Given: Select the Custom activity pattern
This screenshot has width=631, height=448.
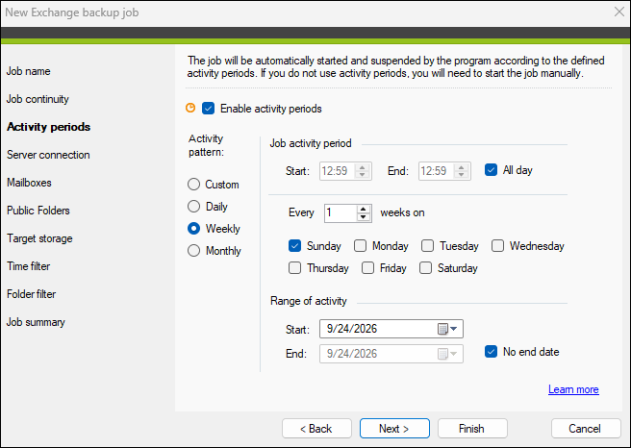Looking at the screenshot, I should point(194,184).
